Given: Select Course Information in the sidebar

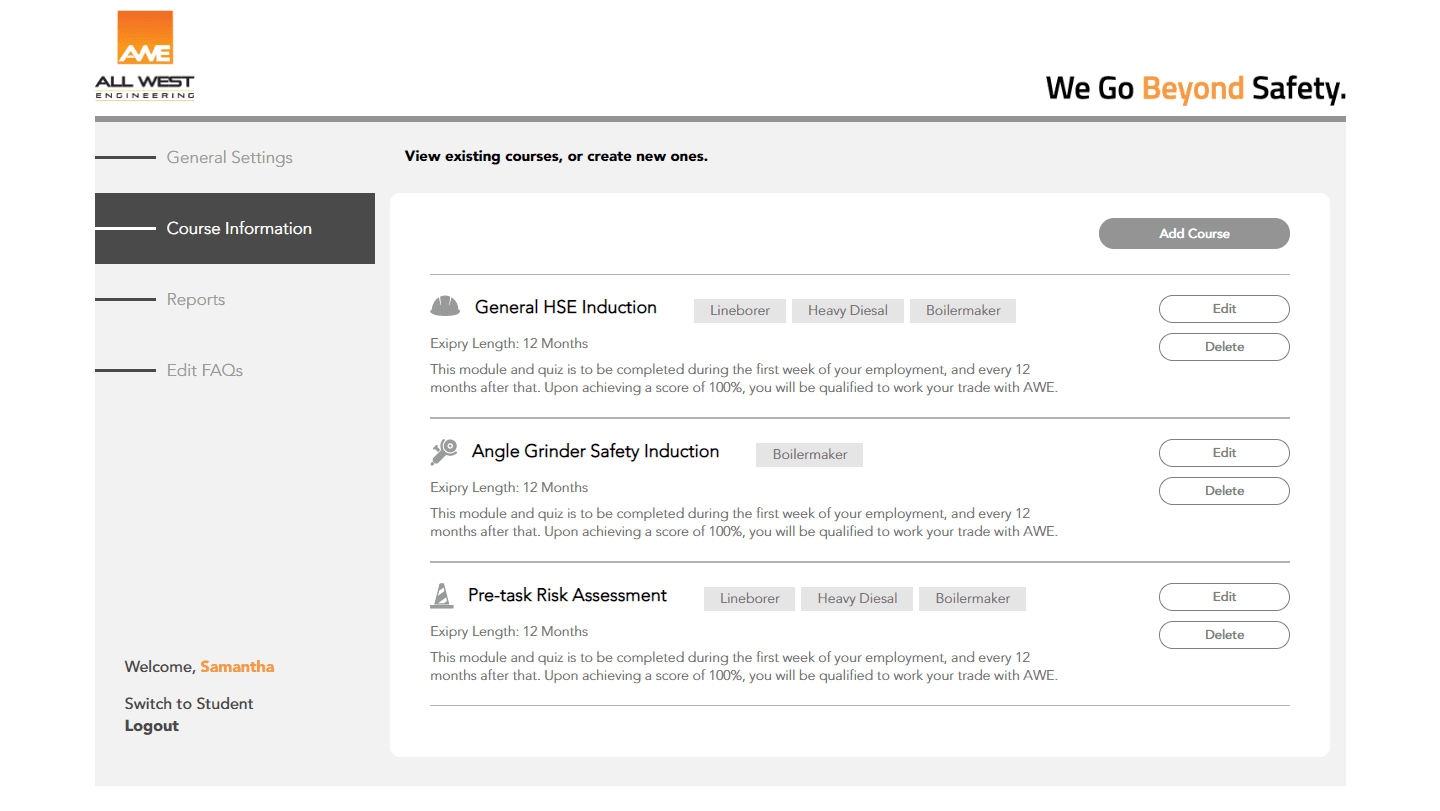Looking at the screenshot, I should (x=239, y=228).
